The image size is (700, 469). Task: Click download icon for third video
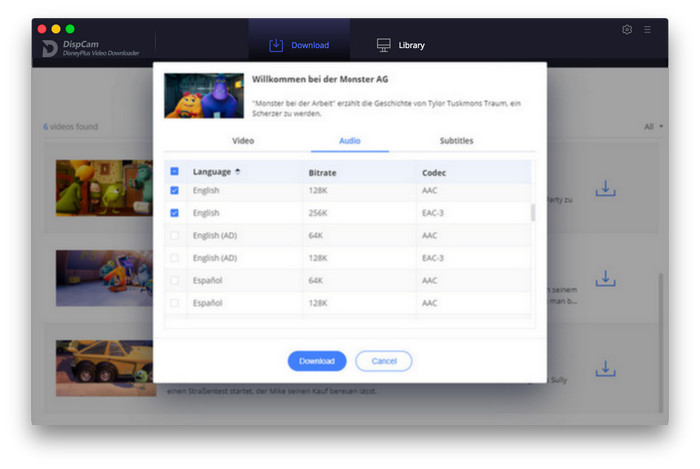(605, 369)
